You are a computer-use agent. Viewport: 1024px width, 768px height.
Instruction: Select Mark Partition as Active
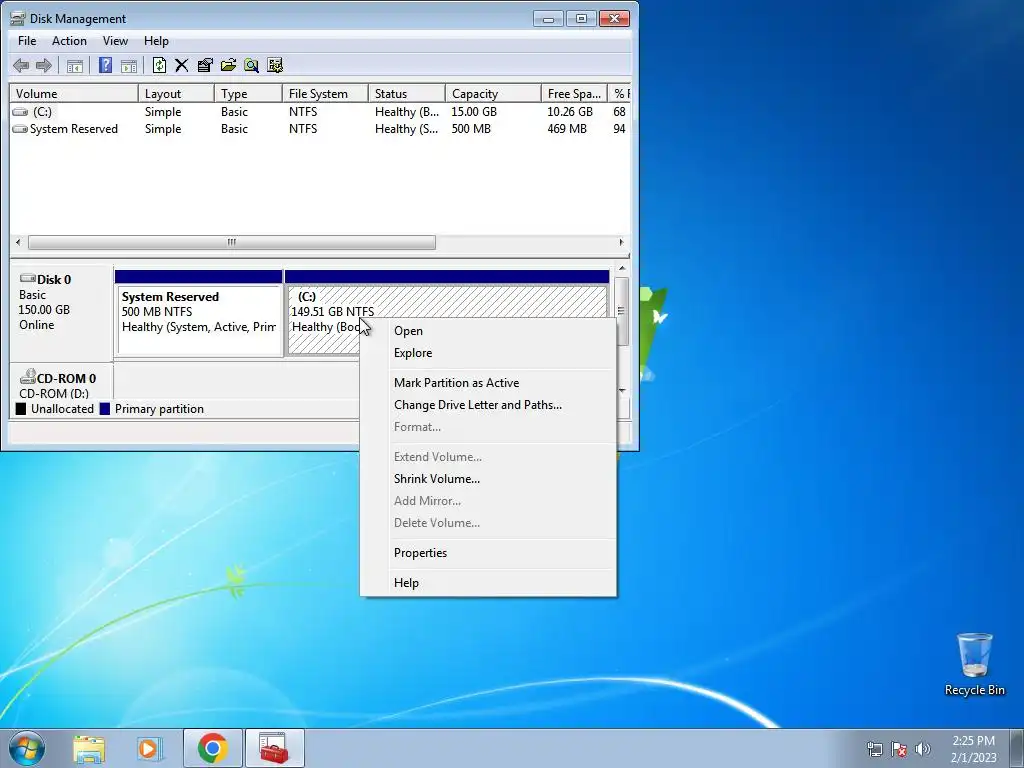pos(488,383)
